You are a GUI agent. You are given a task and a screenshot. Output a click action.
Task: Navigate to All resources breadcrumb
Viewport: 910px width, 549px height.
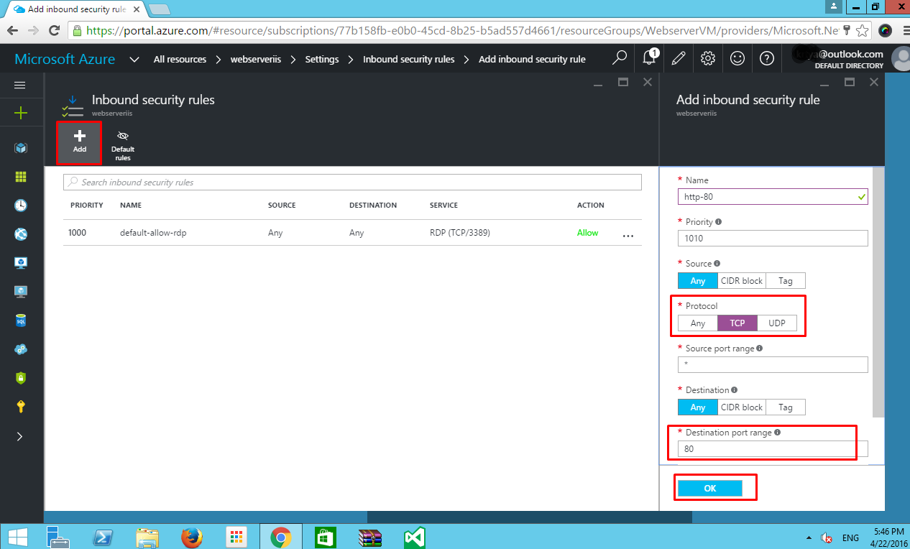coord(180,59)
